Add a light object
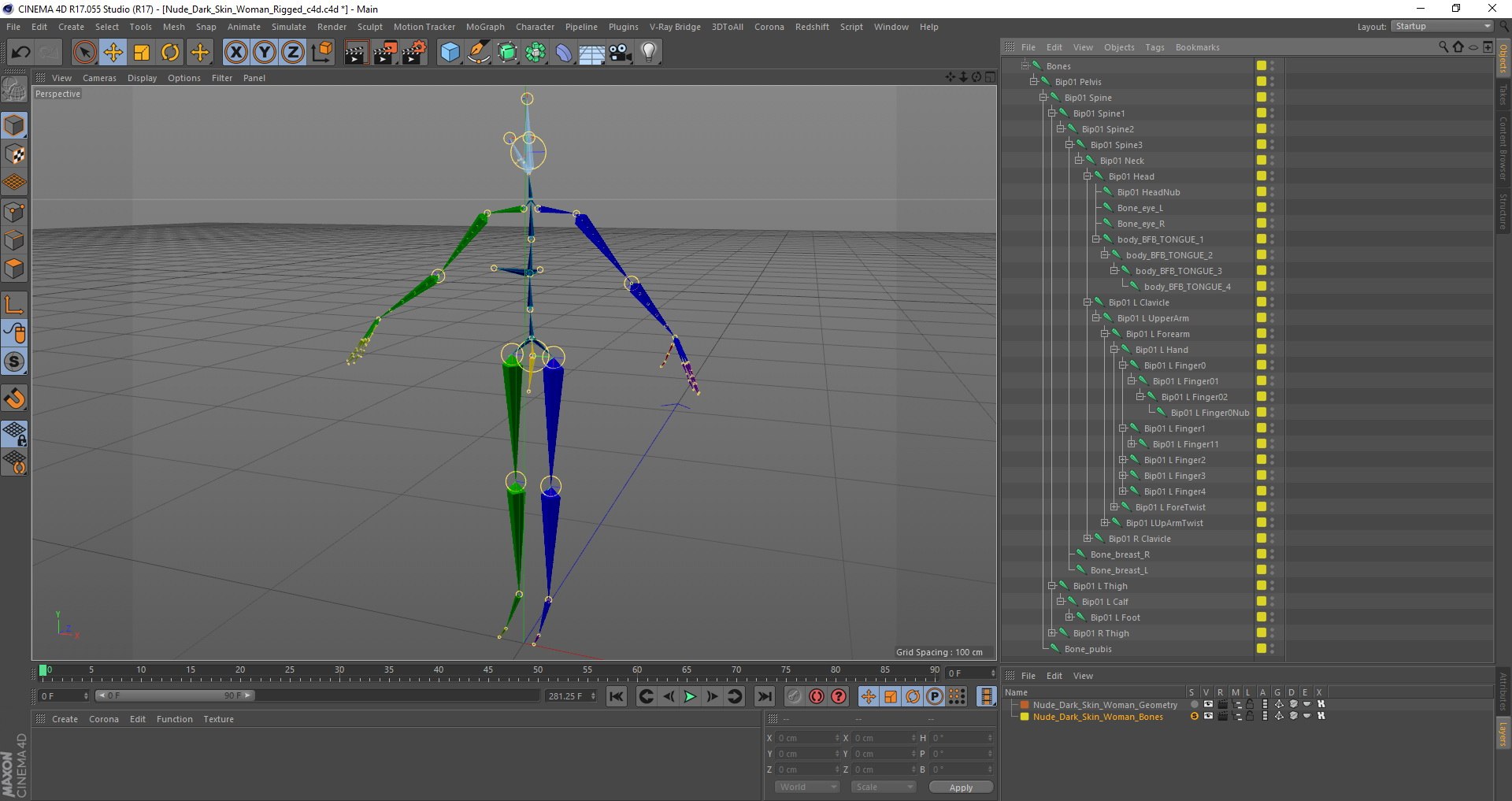Viewport: 1512px width, 801px height. [649, 53]
